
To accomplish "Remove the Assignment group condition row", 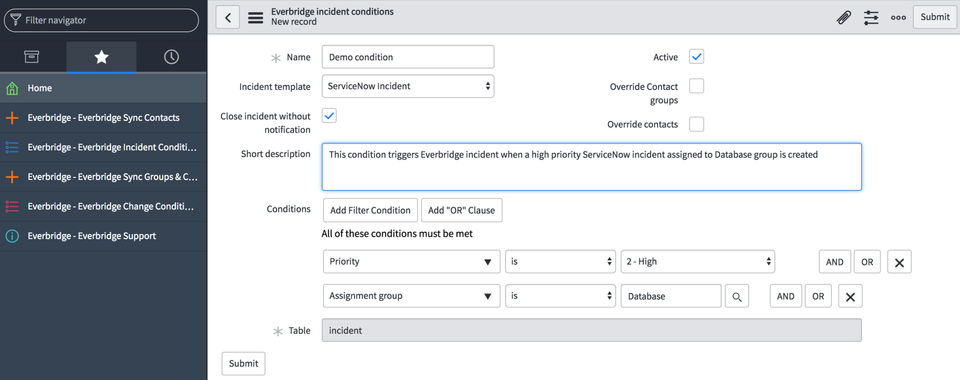I will click(850, 296).
